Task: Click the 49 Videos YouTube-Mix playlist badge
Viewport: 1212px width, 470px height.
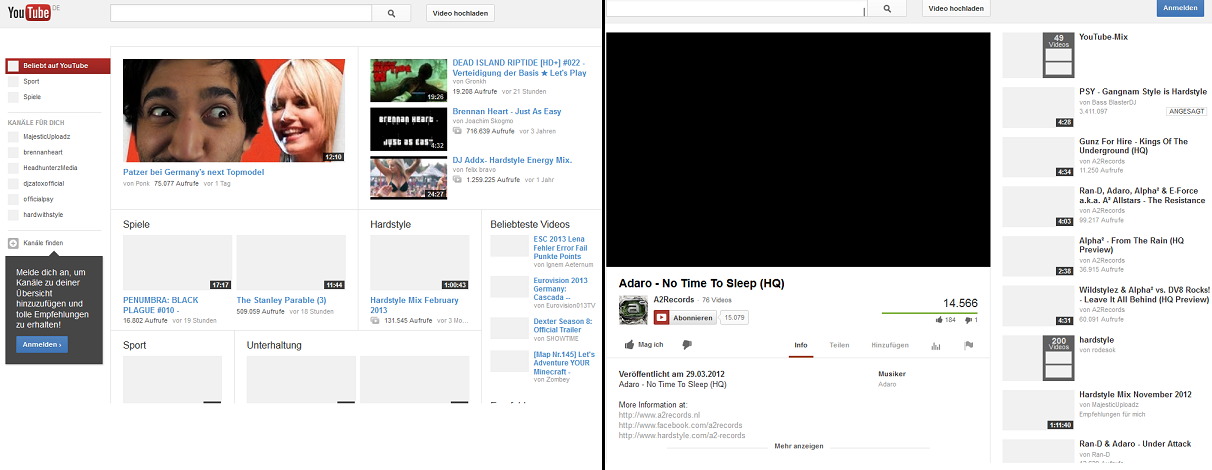Action: pos(1058,55)
